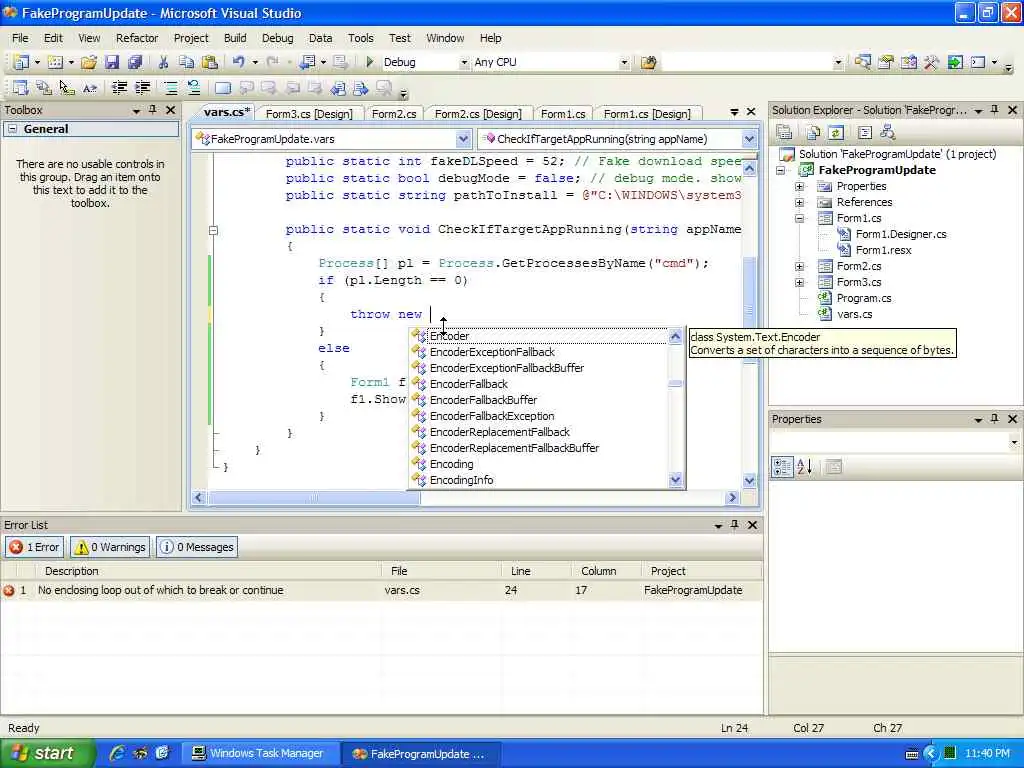Switch to Windows Task Manager on the taskbar
Screen dimensions: 1024x768
260,753
